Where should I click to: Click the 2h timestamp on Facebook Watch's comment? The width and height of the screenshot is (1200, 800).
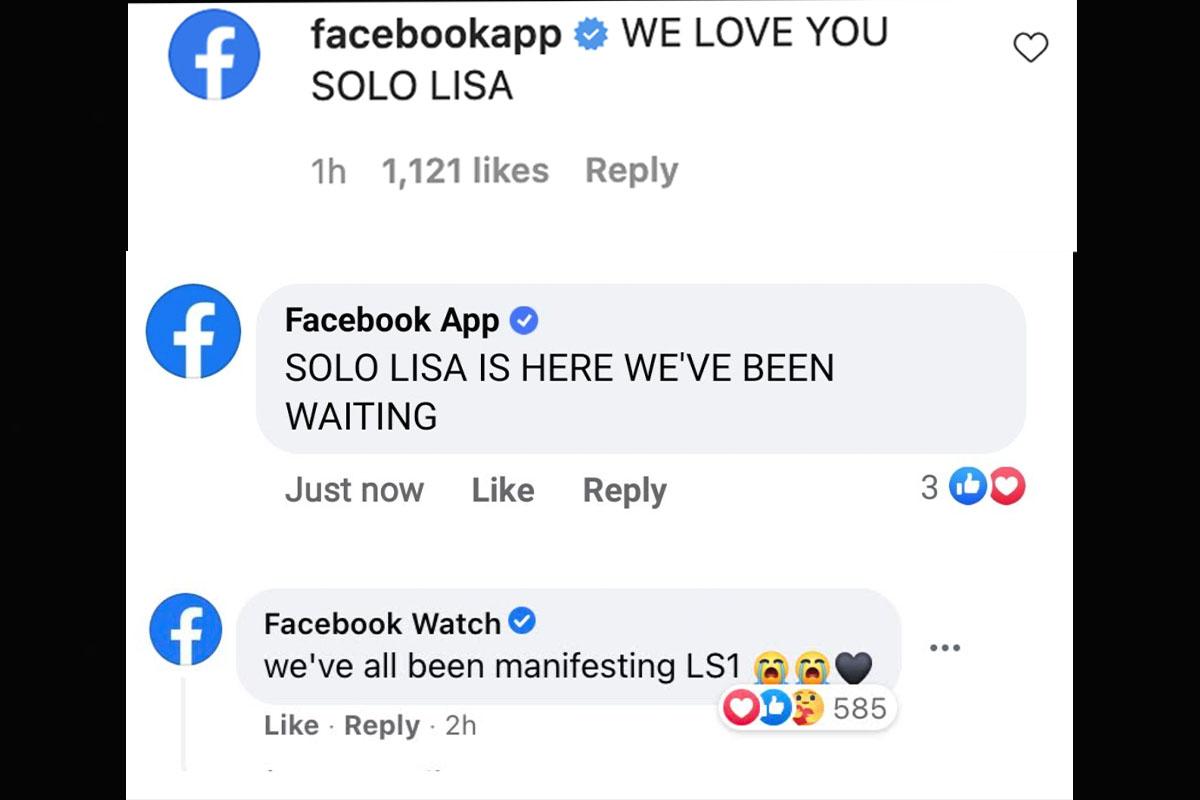click(462, 726)
